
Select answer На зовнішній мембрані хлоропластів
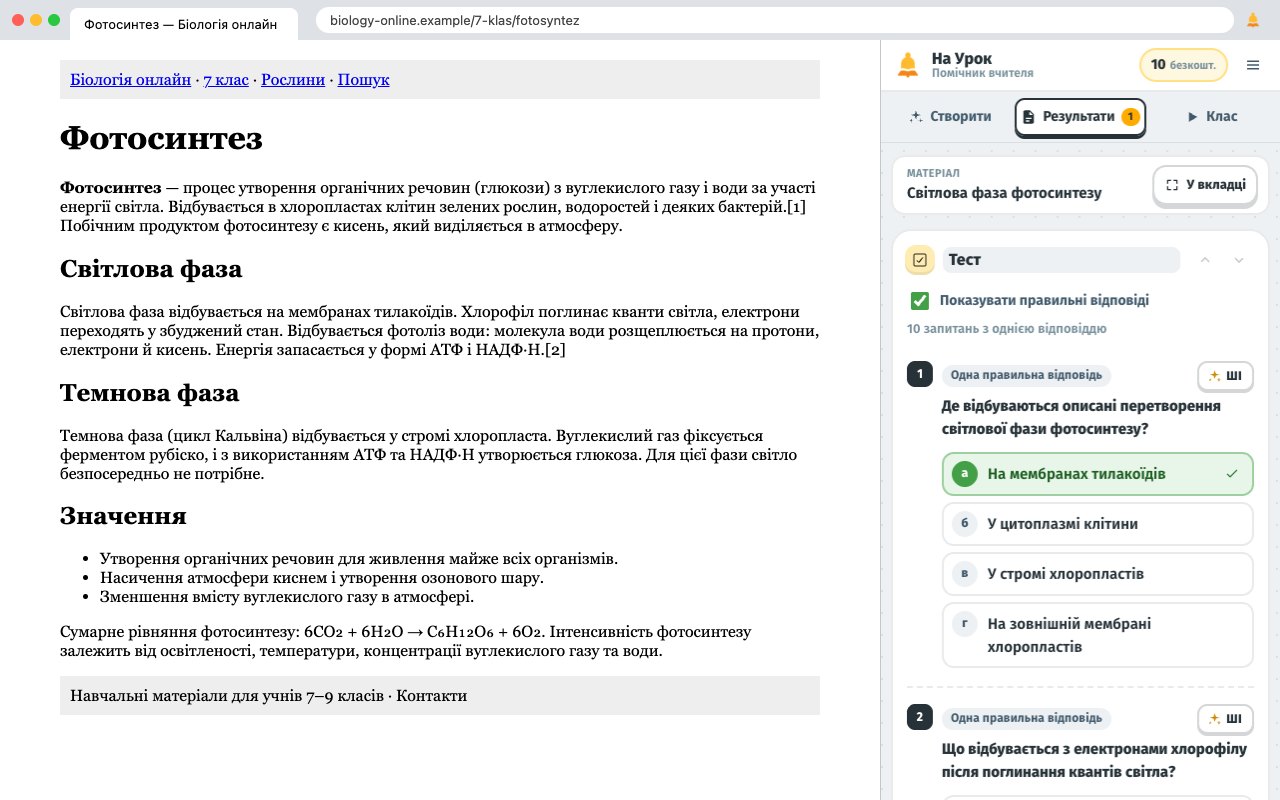[x=1097, y=635]
